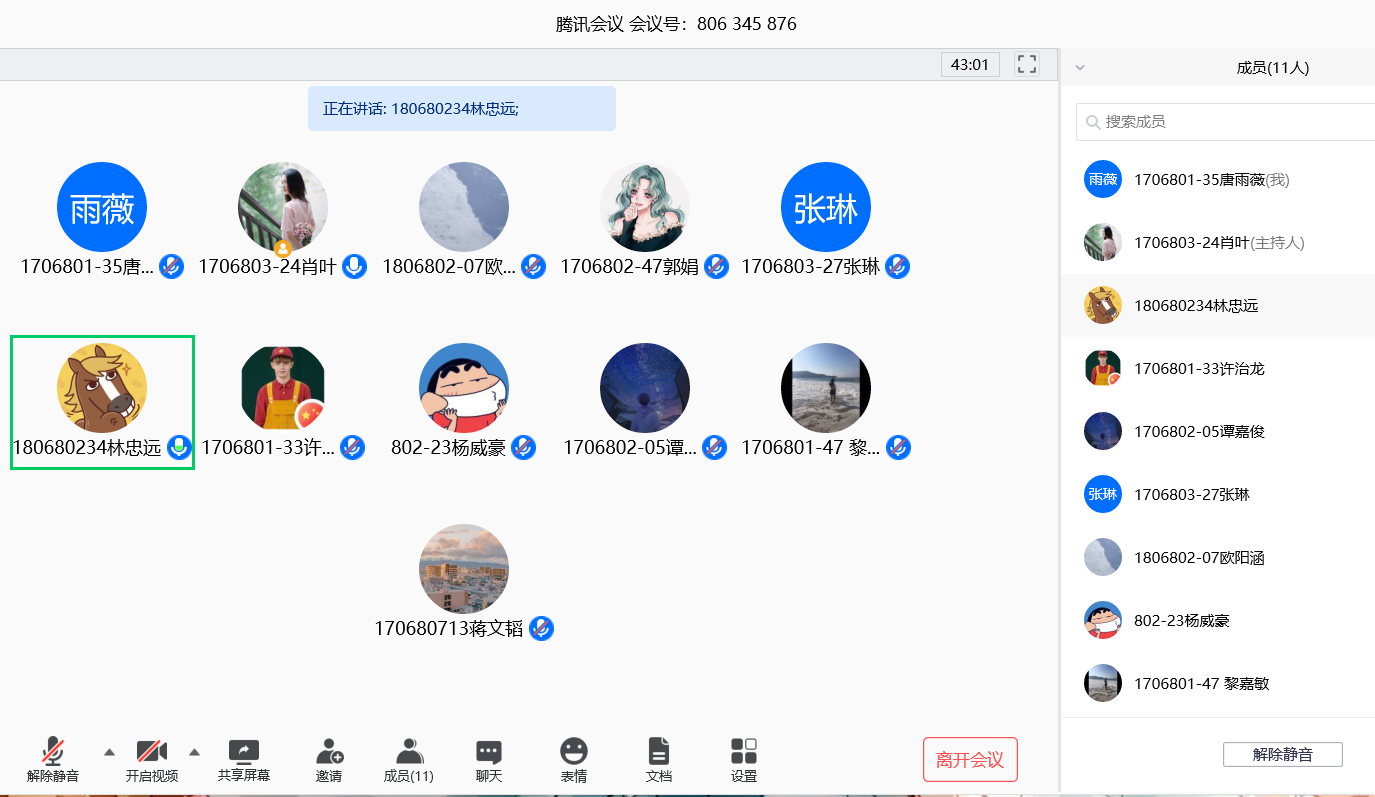
Task: Expand video options arrow next to 开启视频
Action: [x=194, y=752]
